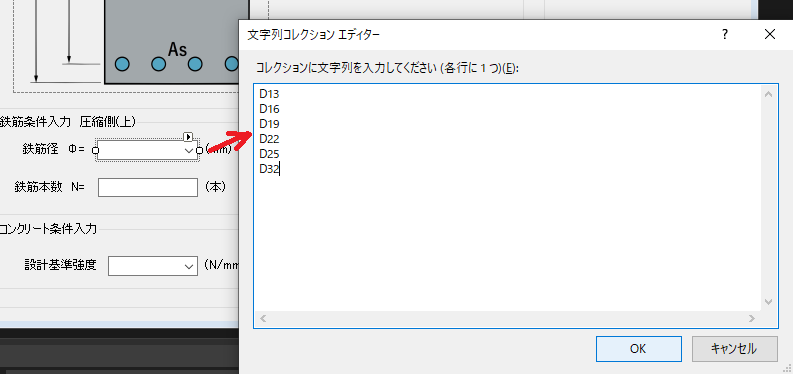Click the 鉄筋条件入力 圧縮側(上) group label
This screenshot has height=374, width=793.
pyautogui.click(x=68, y=121)
